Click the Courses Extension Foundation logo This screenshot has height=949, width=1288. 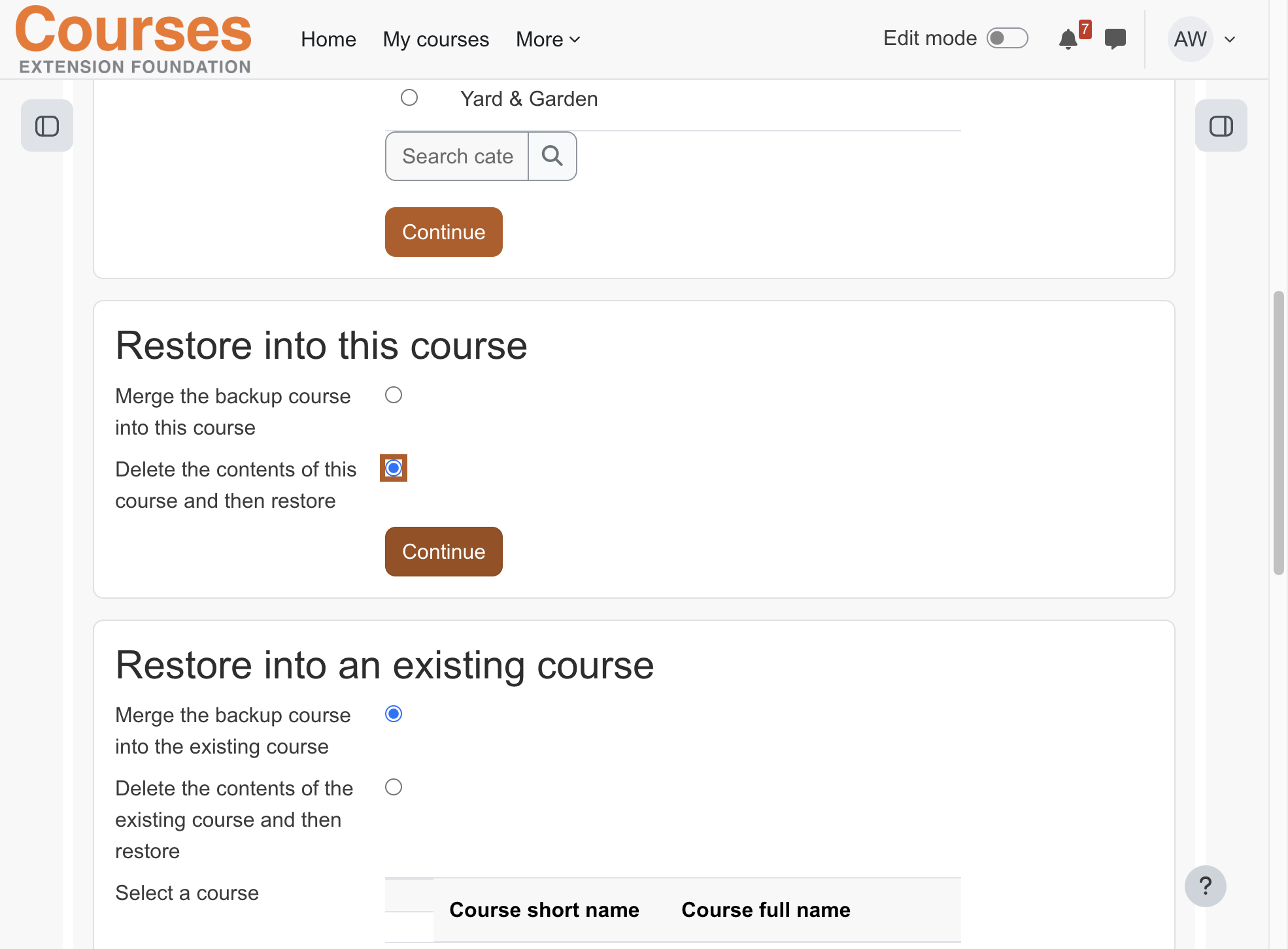(x=133, y=39)
